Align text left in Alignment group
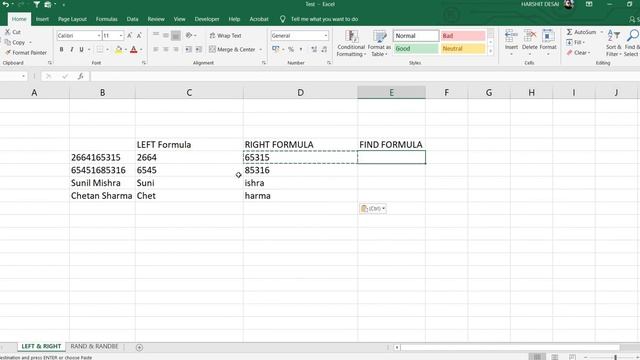The width and height of the screenshot is (640, 360). pyautogui.click(x=156, y=49)
